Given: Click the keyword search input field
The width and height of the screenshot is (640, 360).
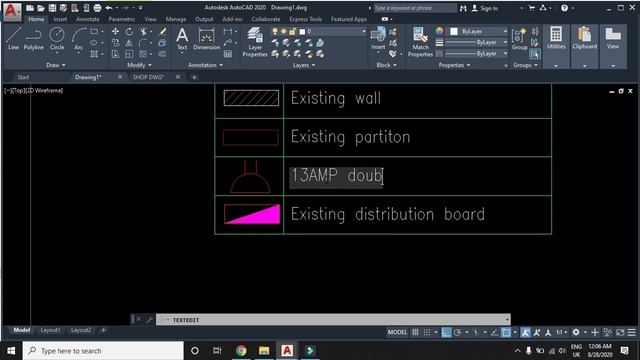Looking at the screenshot, I should coord(416,8).
